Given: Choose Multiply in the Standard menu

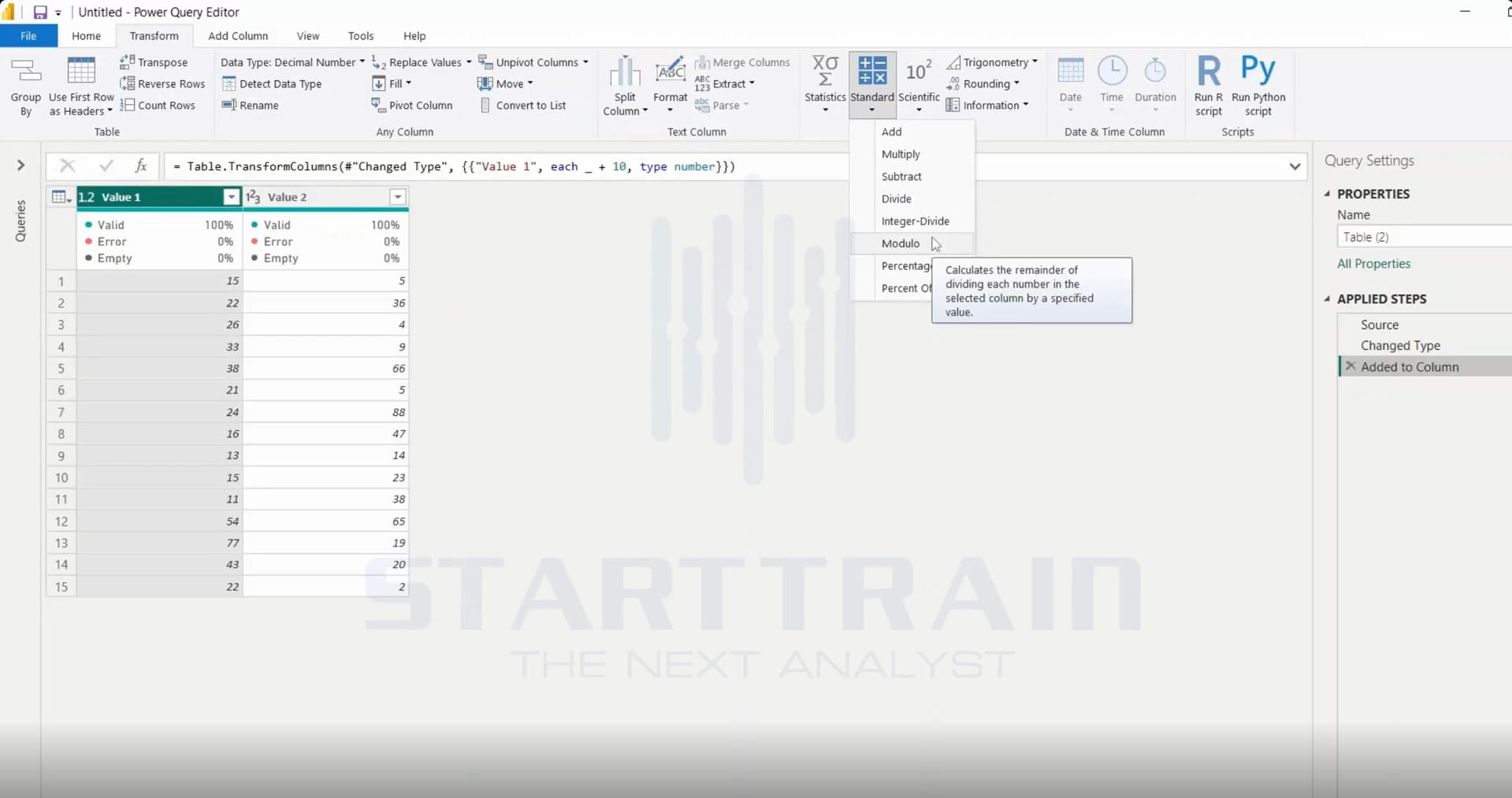Looking at the screenshot, I should pyautogui.click(x=912, y=154).
